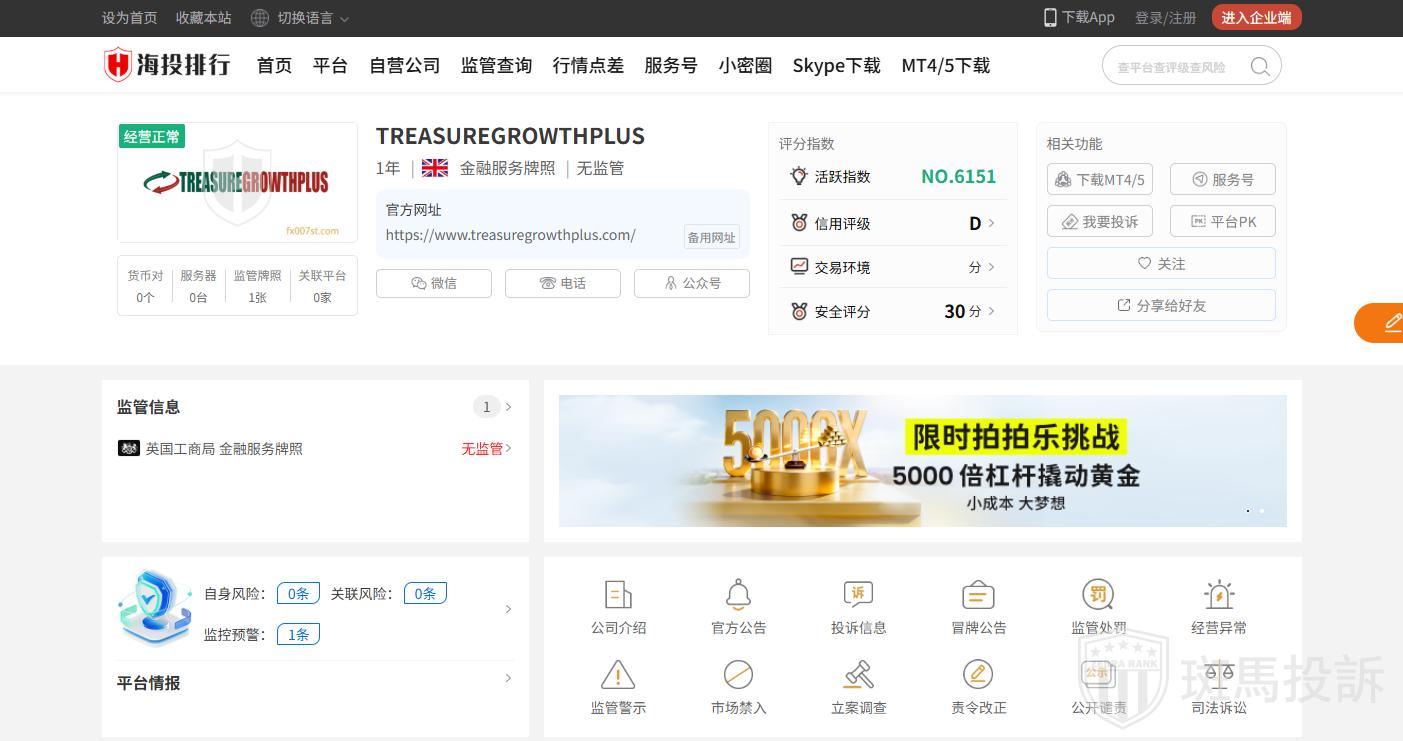Open the 立案调查 gavel icon
The height and width of the screenshot is (741, 1403).
tap(858, 676)
